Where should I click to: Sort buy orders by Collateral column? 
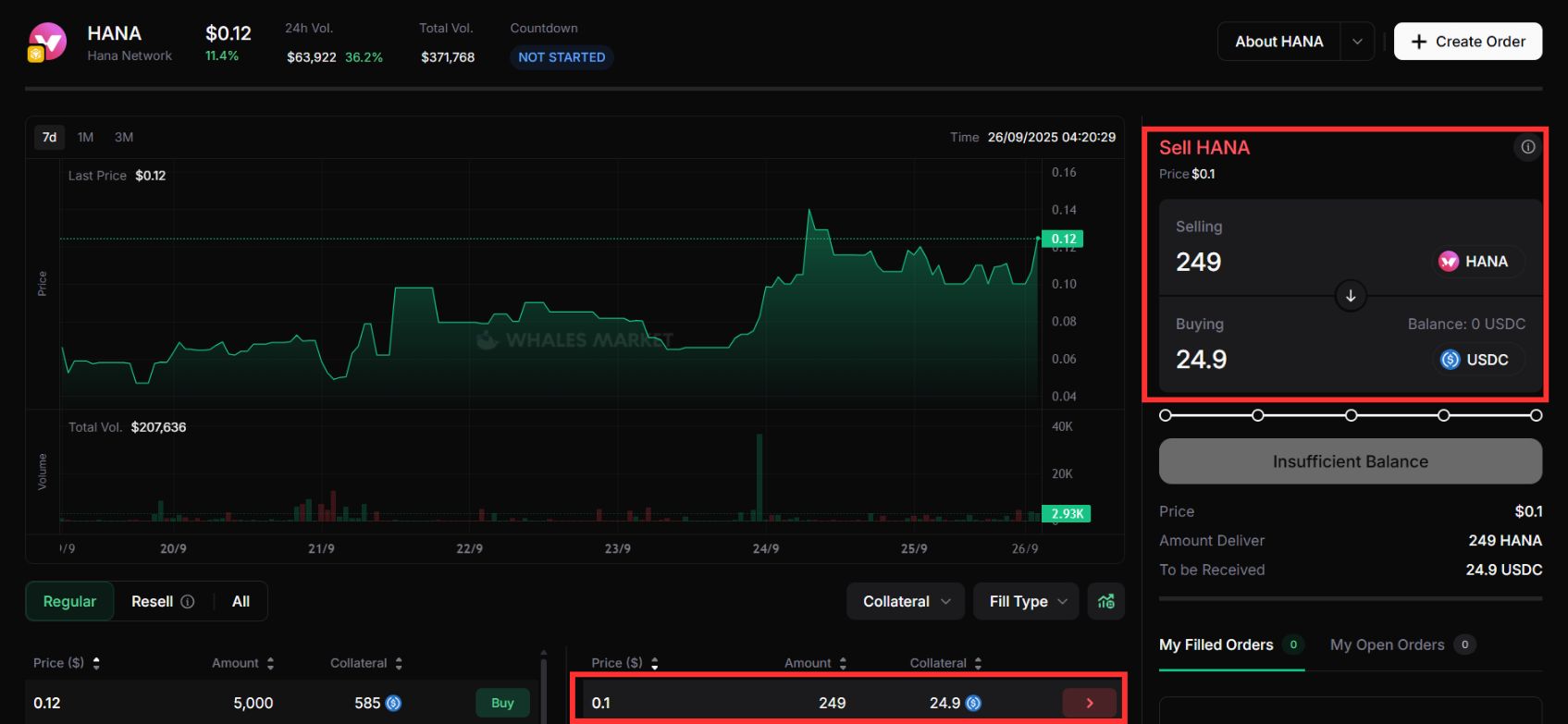pos(399,663)
